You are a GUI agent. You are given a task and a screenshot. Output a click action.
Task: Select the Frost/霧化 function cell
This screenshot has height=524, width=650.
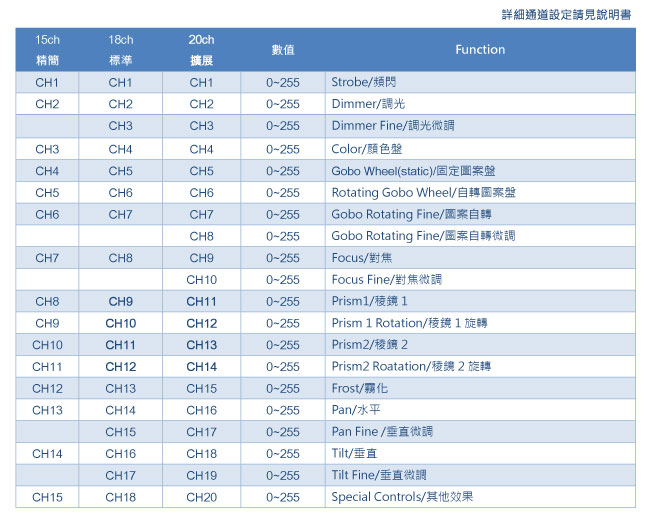(x=360, y=389)
